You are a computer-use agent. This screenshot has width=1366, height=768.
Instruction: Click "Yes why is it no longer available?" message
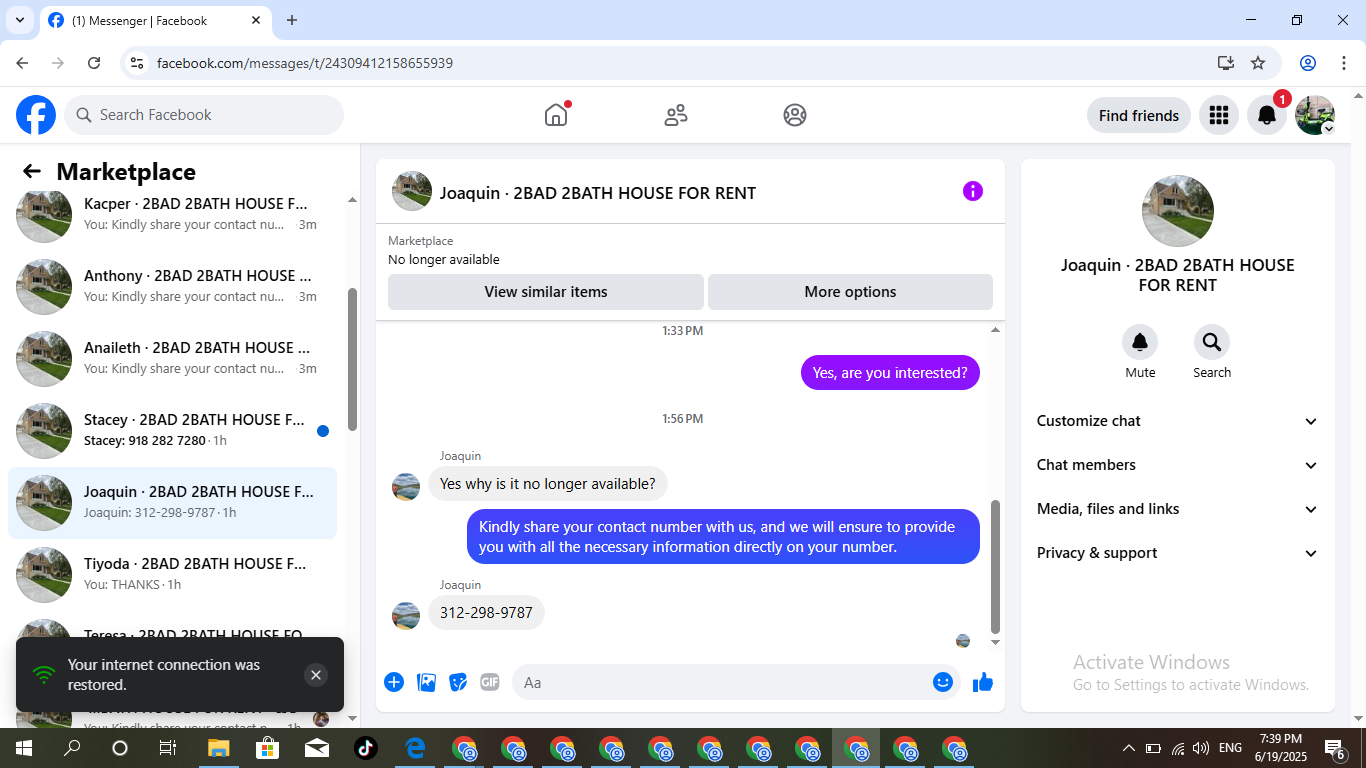[548, 484]
